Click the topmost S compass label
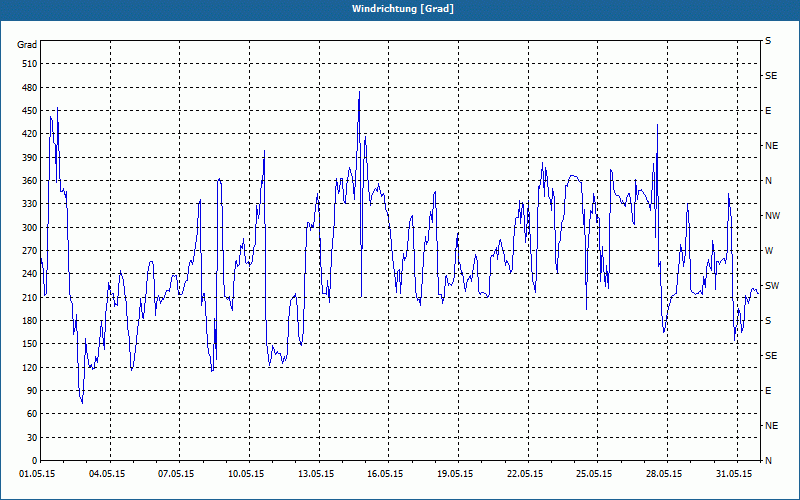 [768, 41]
